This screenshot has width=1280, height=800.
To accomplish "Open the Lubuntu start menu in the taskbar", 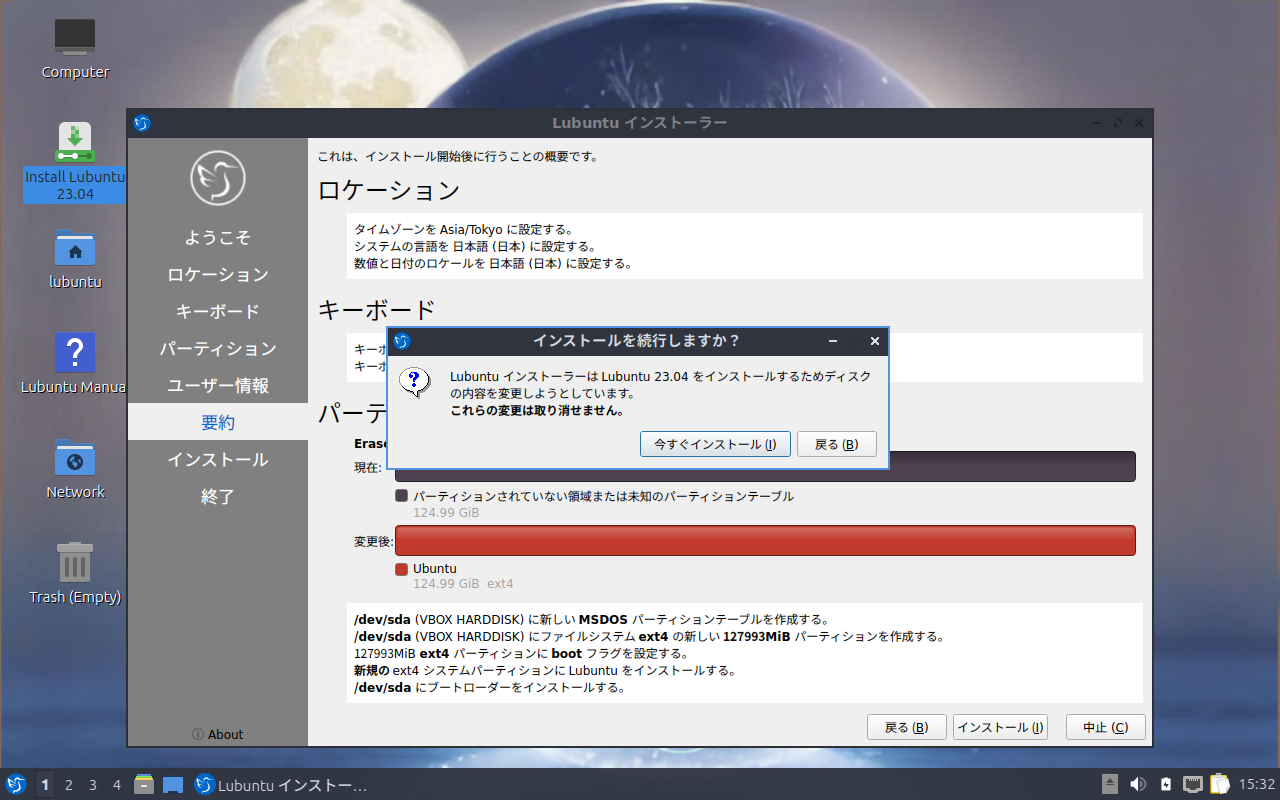I will coord(16,785).
